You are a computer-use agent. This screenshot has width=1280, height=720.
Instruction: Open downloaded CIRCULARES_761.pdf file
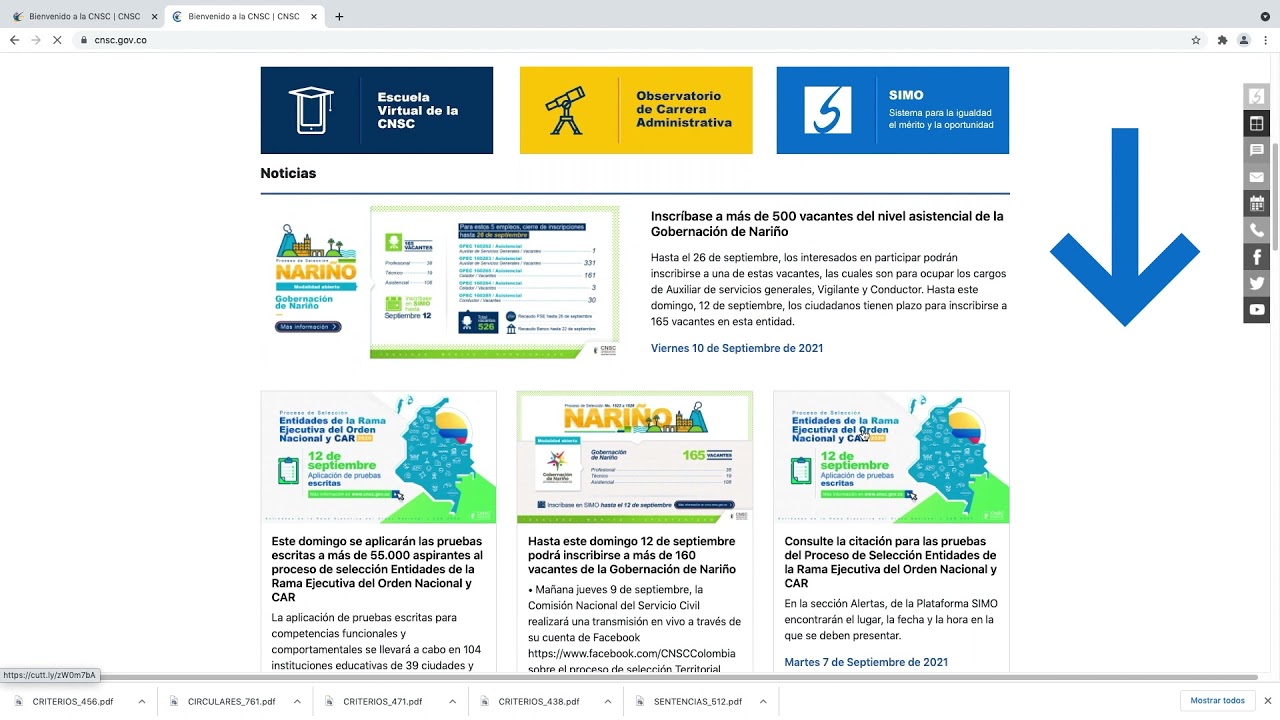pyautogui.click(x=230, y=702)
